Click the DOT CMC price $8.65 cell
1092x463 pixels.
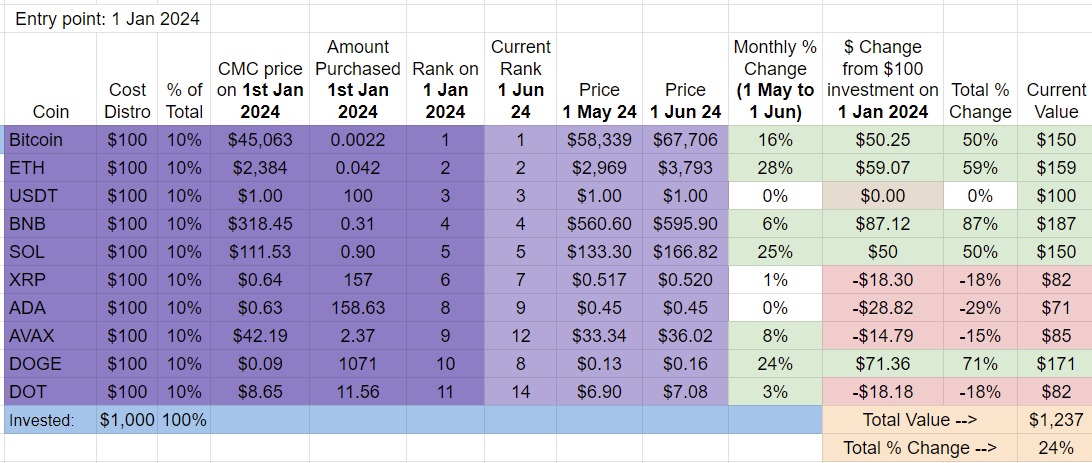(x=260, y=392)
